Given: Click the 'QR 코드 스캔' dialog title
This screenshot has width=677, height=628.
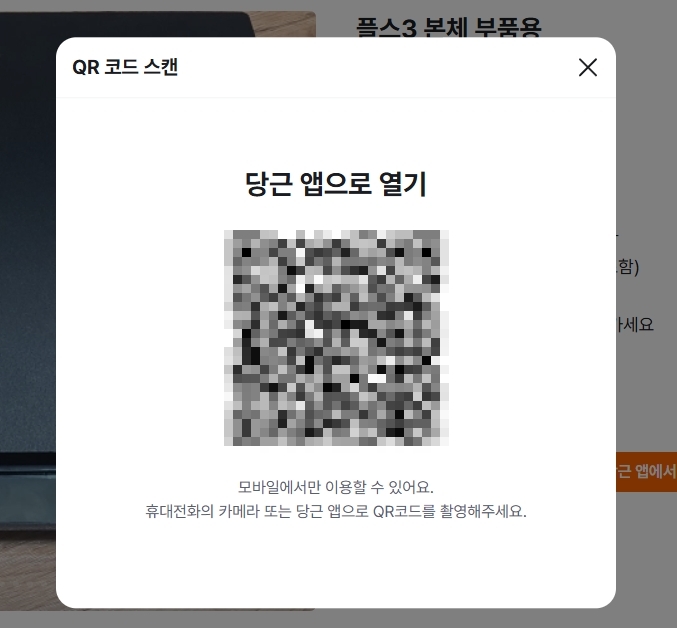Looking at the screenshot, I should coord(125,67).
